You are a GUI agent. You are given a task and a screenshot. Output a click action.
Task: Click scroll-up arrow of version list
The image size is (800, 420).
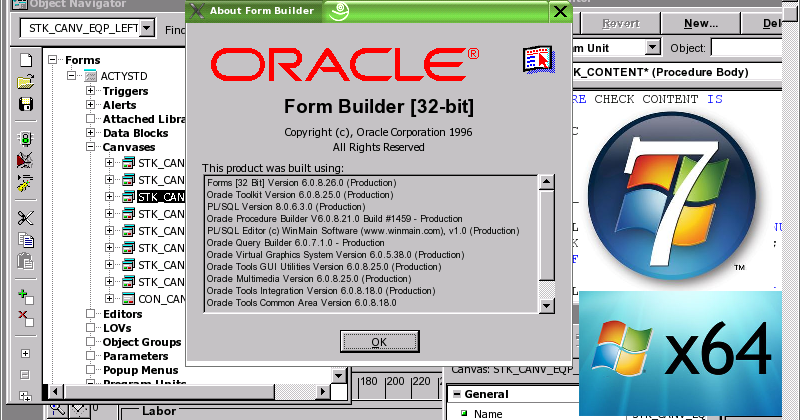tap(546, 182)
